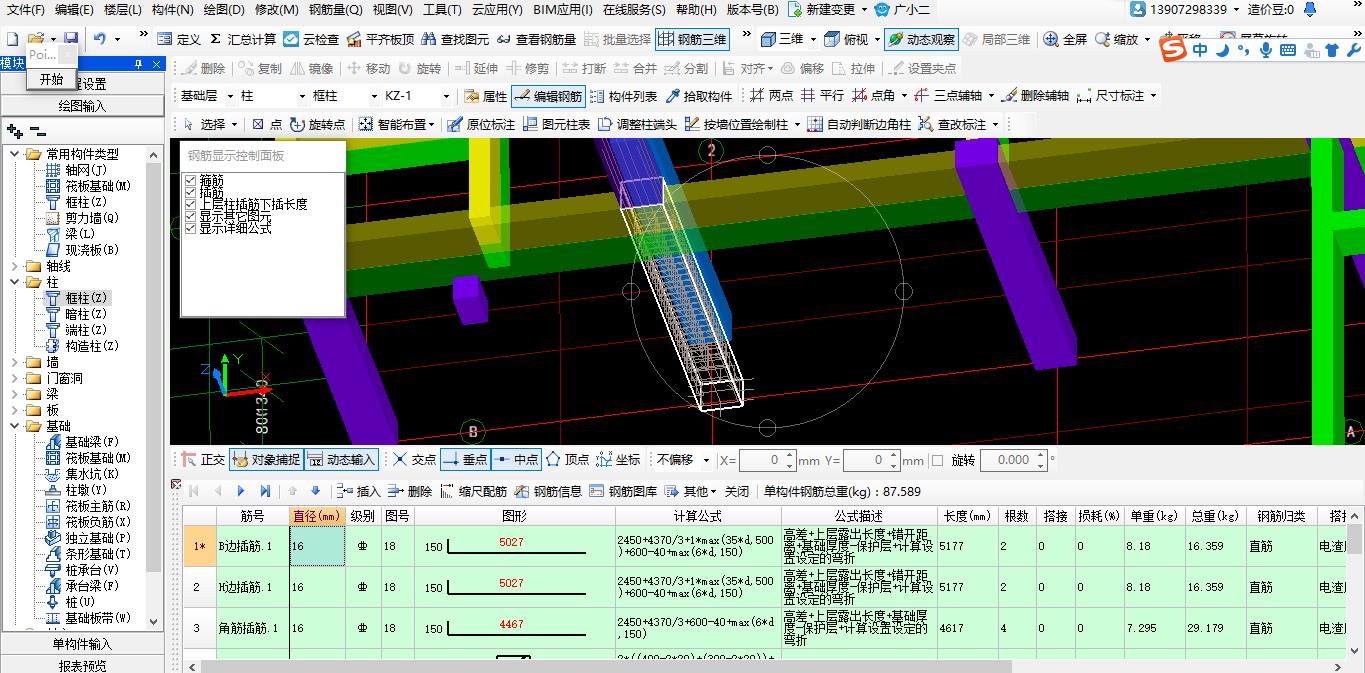1365x673 pixels.
Task: Open the 视图(V) menu
Action: [392, 10]
